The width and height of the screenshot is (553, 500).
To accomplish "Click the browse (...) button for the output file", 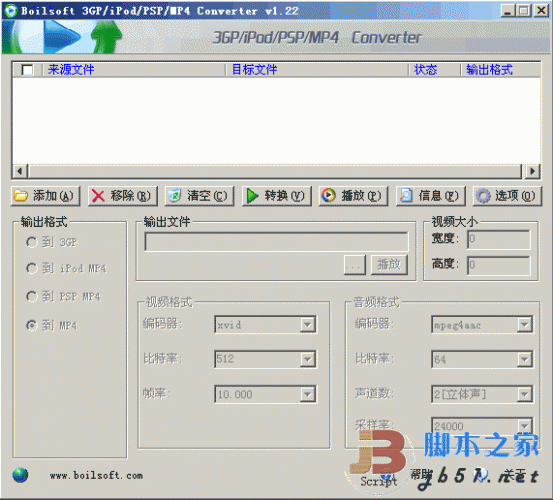I will [354, 264].
